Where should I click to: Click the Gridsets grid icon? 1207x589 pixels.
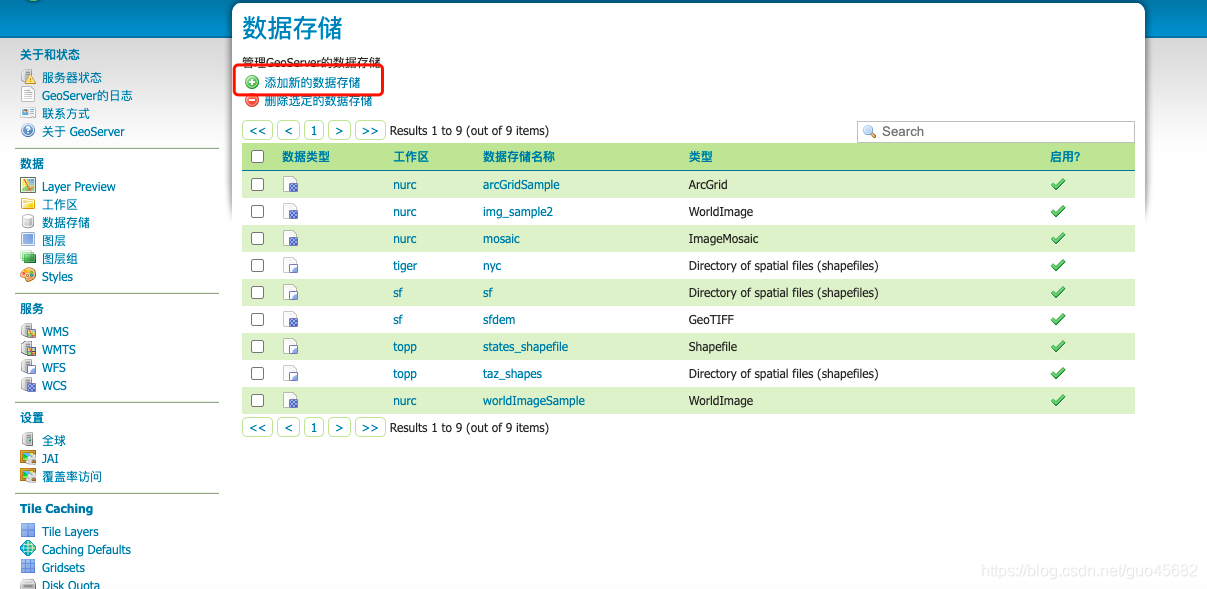[x=28, y=567]
